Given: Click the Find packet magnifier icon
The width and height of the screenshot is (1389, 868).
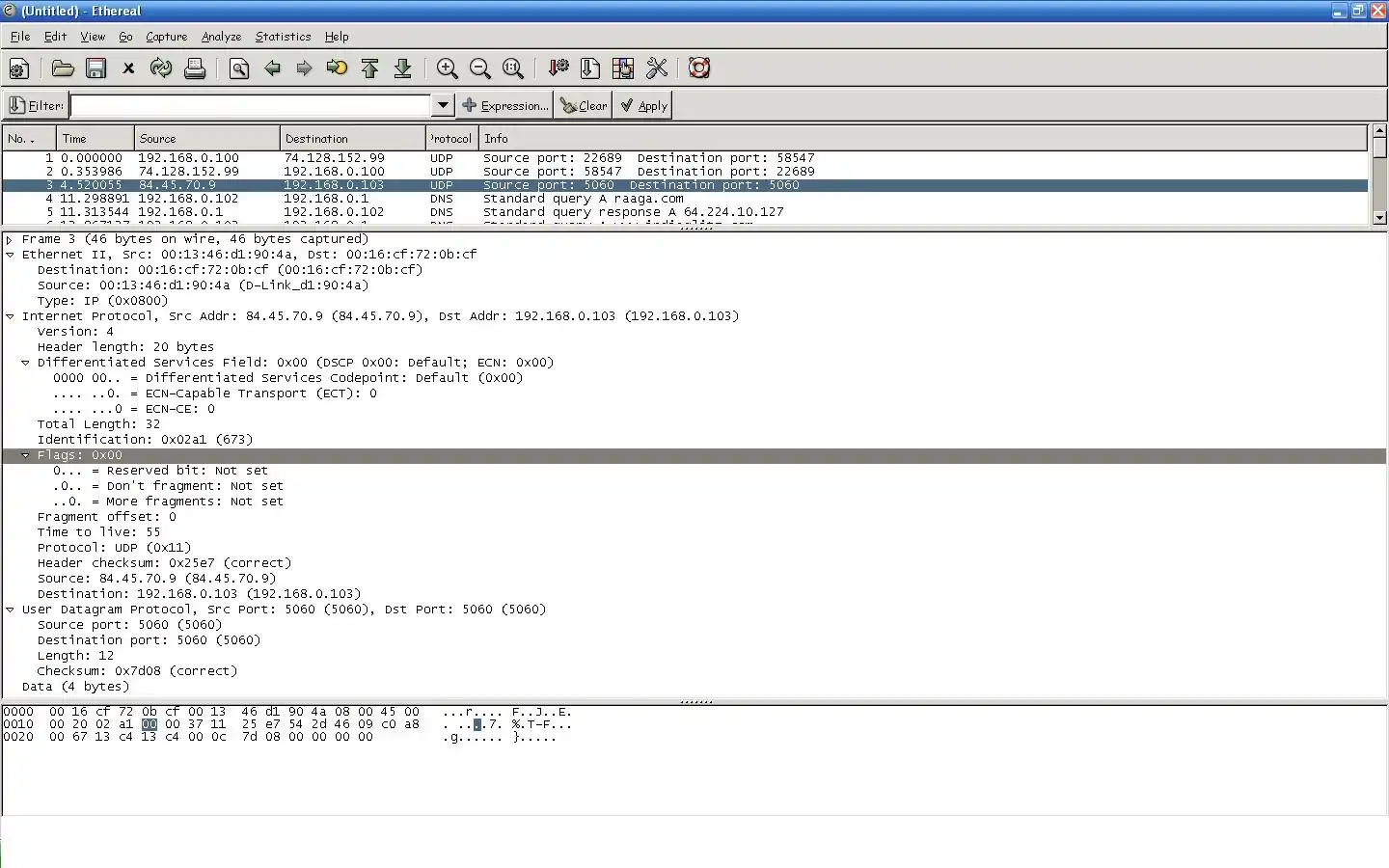Looking at the screenshot, I should coord(239,68).
